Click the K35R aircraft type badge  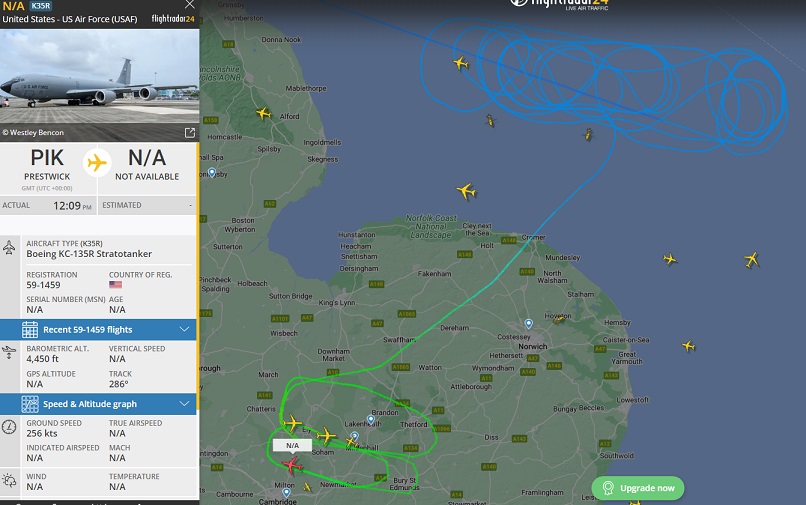click(x=41, y=6)
